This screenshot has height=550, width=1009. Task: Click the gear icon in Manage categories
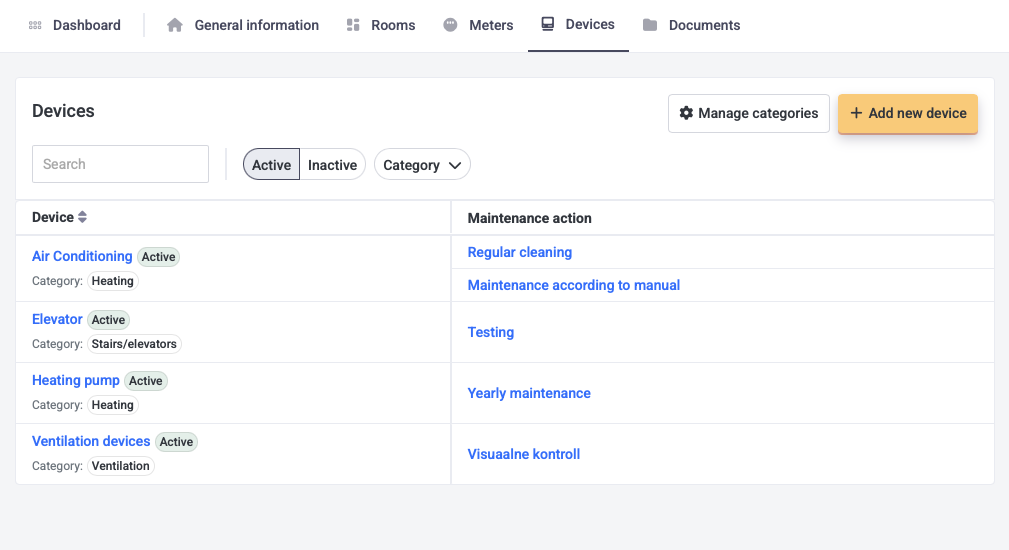pyautogui.click(x=686, y=113)
